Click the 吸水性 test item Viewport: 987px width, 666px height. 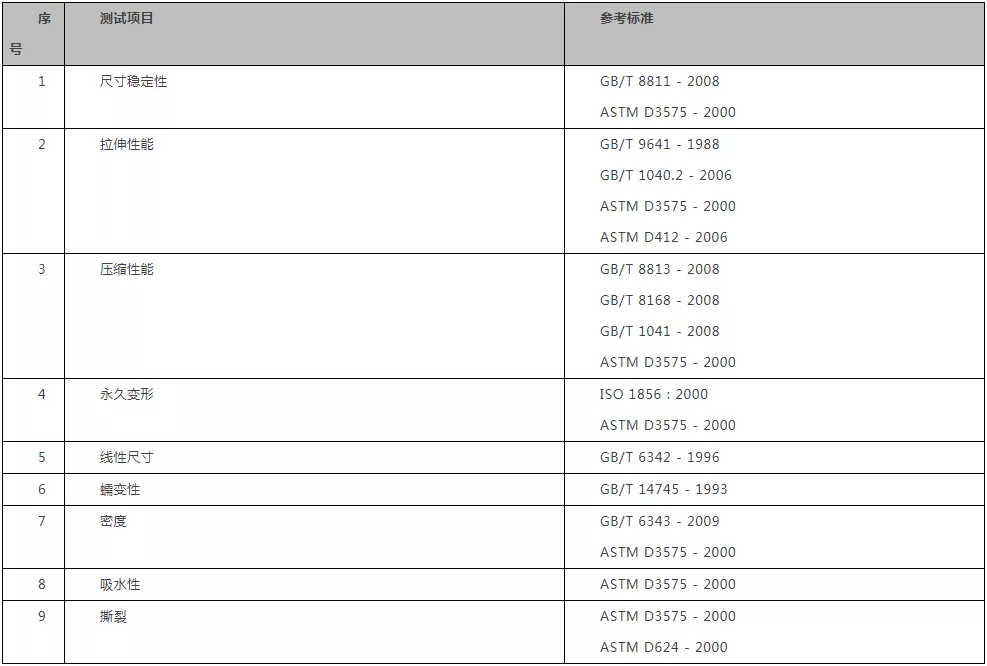(x=120, y=585)
